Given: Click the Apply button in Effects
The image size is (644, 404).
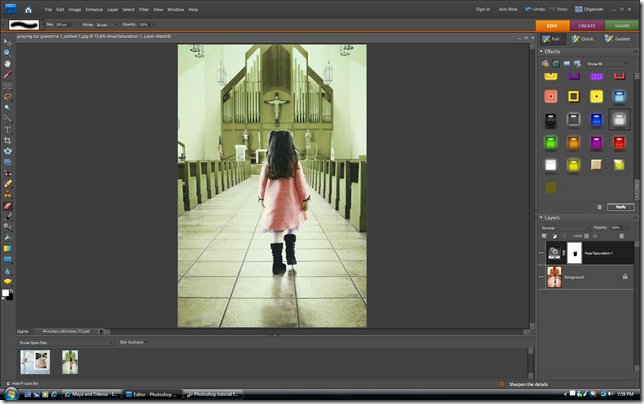Looking at the screenshot, I should [621, 207].
